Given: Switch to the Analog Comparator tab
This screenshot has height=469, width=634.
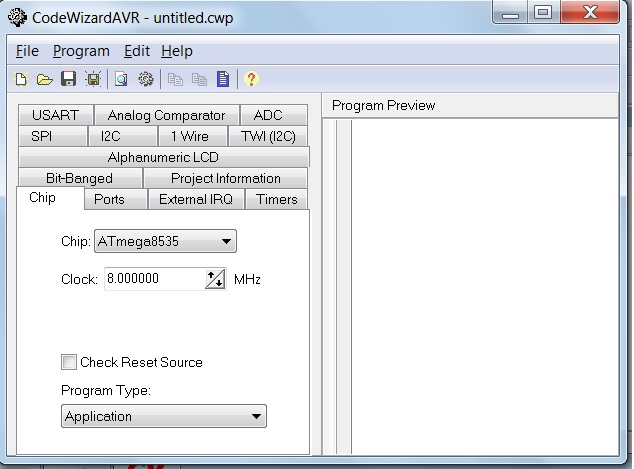Looking at the screenshot, I should pyautogui.click(x=167, y=115).
